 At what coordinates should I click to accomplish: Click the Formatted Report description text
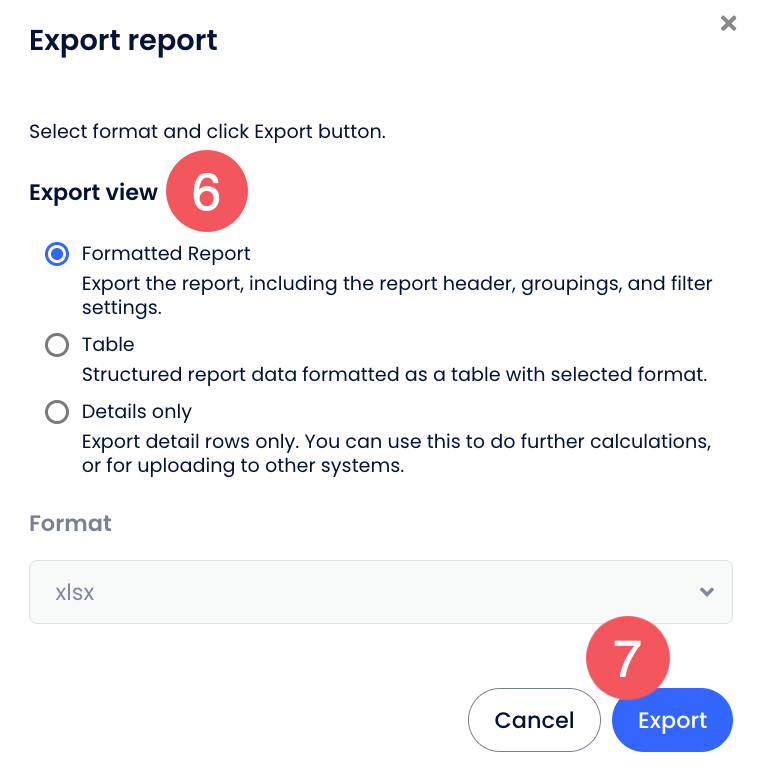tap(396, 295)
